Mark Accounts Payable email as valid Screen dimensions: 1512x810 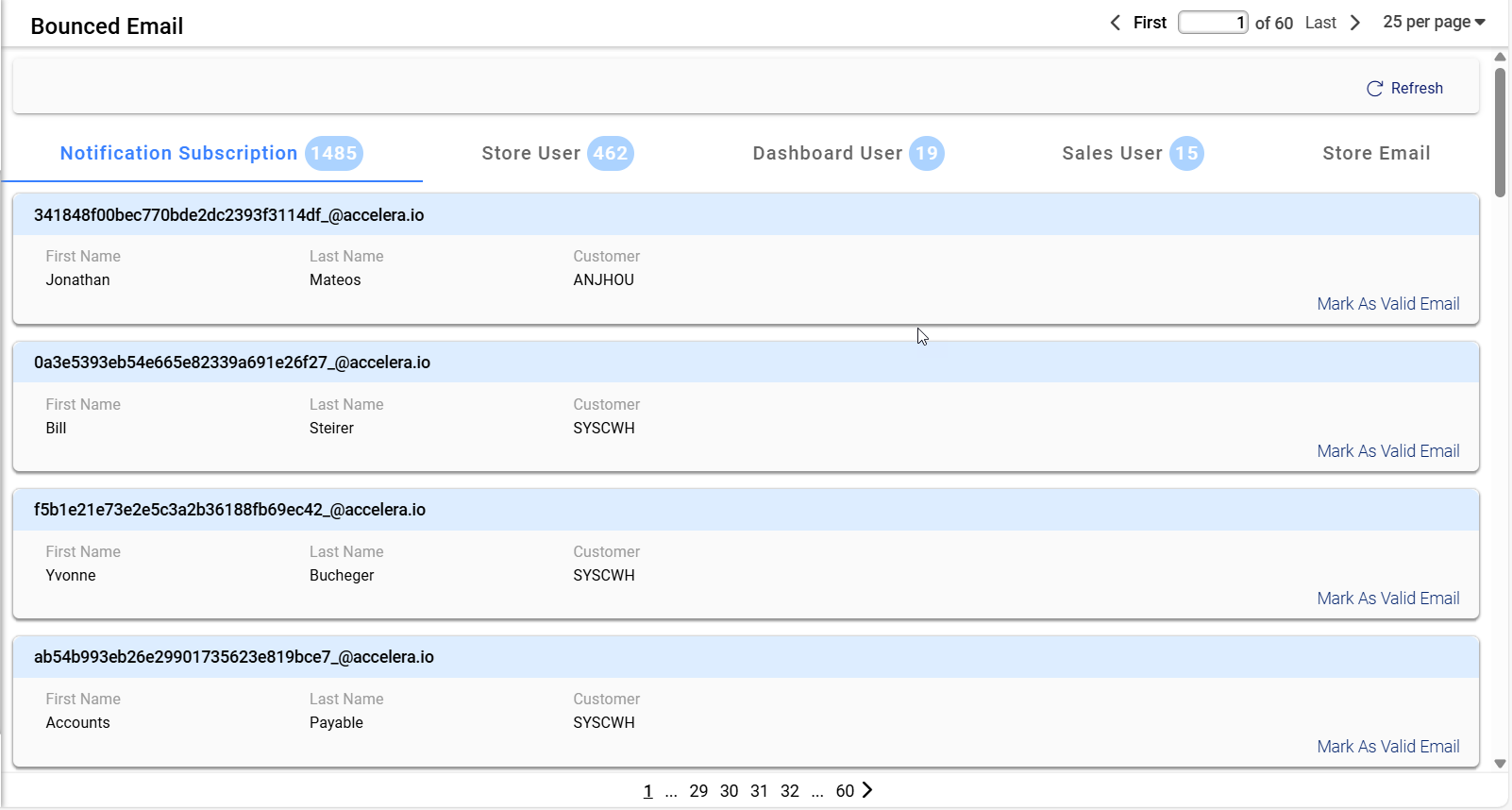[1387, 747]
